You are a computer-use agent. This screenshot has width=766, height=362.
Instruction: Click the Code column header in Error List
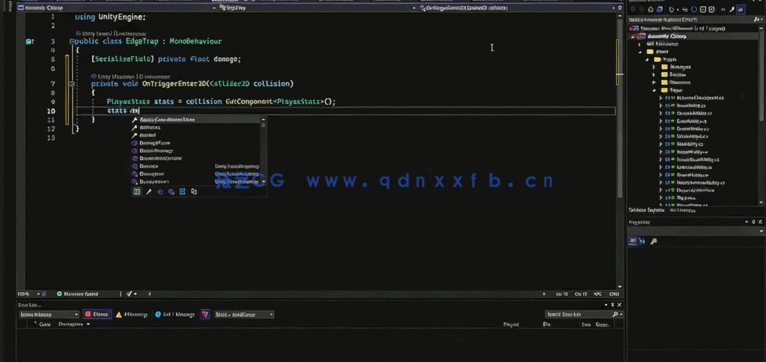[x=45, y=324]
